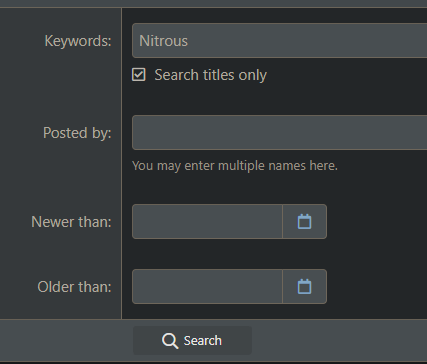Uncheck the Search titles only checkbox
Screen dimensions: 427x364
(x=139, y=75)
